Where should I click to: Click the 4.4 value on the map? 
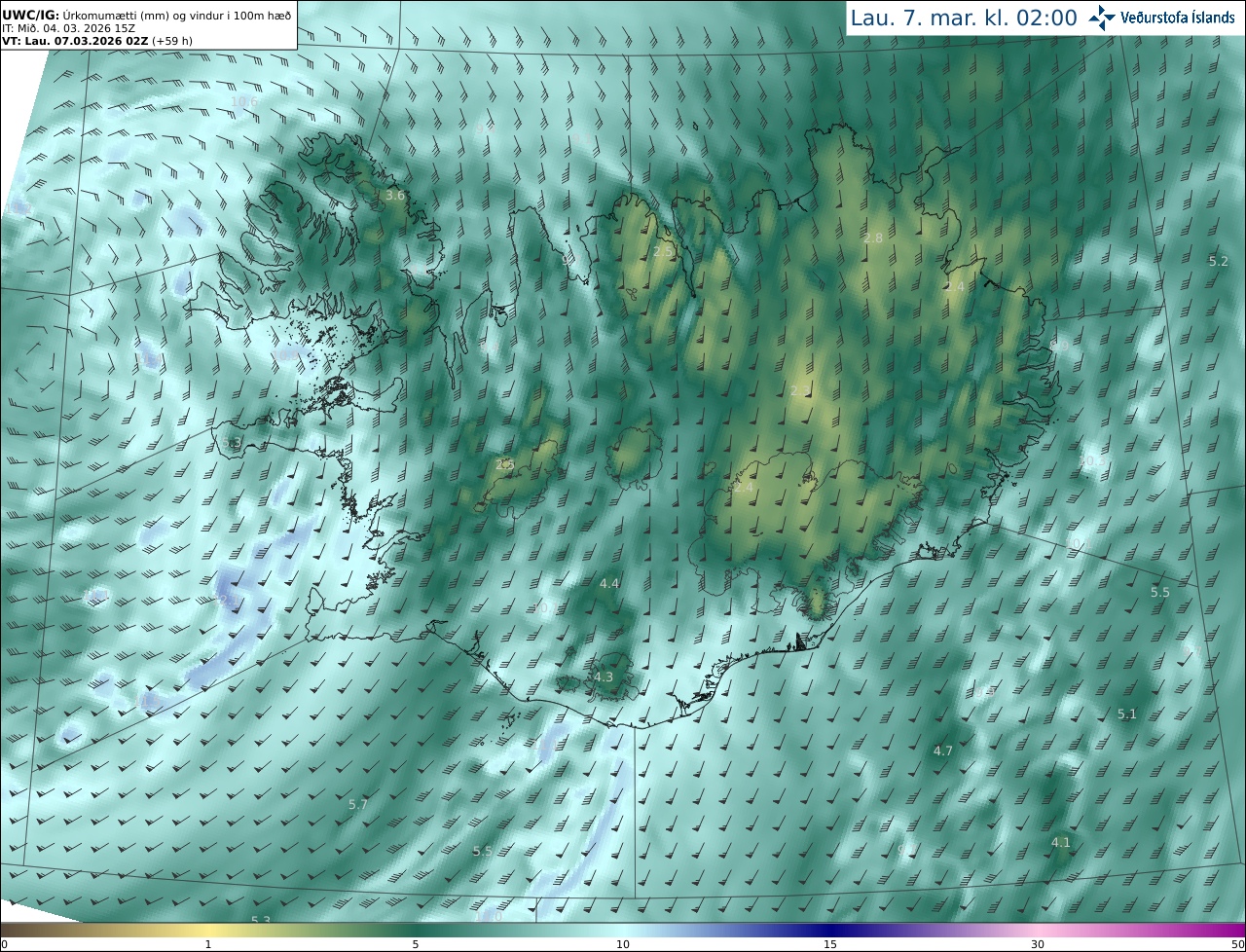(x=609, y=584)
